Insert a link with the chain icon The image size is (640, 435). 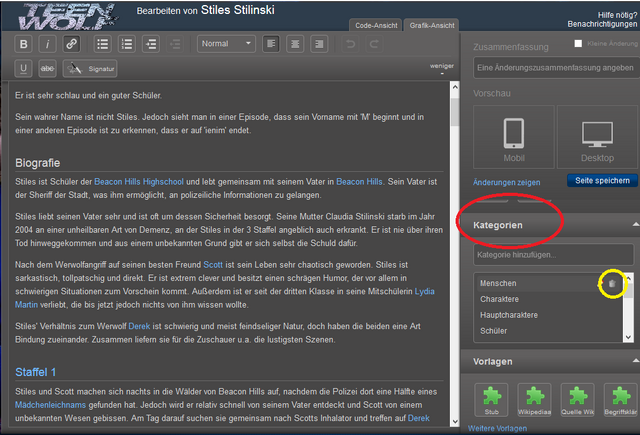click(x=71, y=44)
